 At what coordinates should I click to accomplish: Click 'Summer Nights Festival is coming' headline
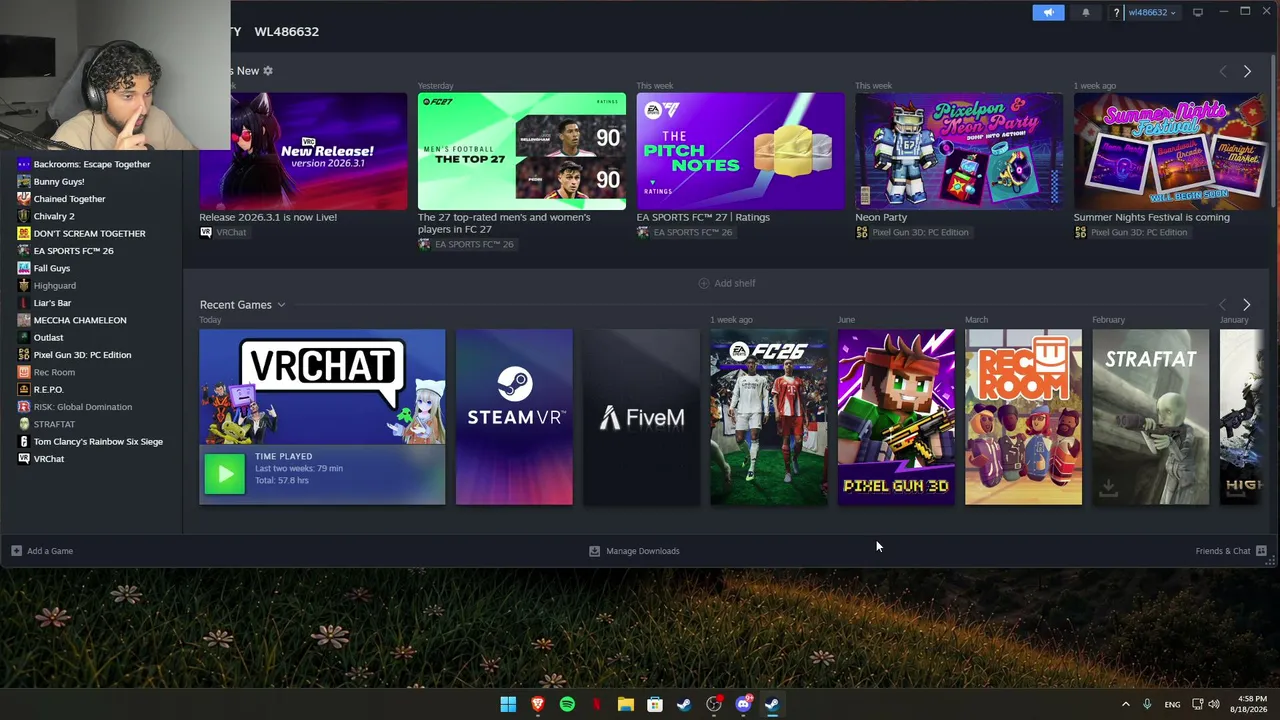pyautogui.click(x=1152, y=217)
